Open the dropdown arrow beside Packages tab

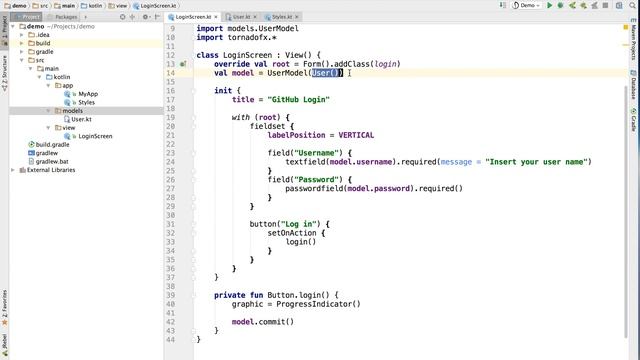point(85,17)
